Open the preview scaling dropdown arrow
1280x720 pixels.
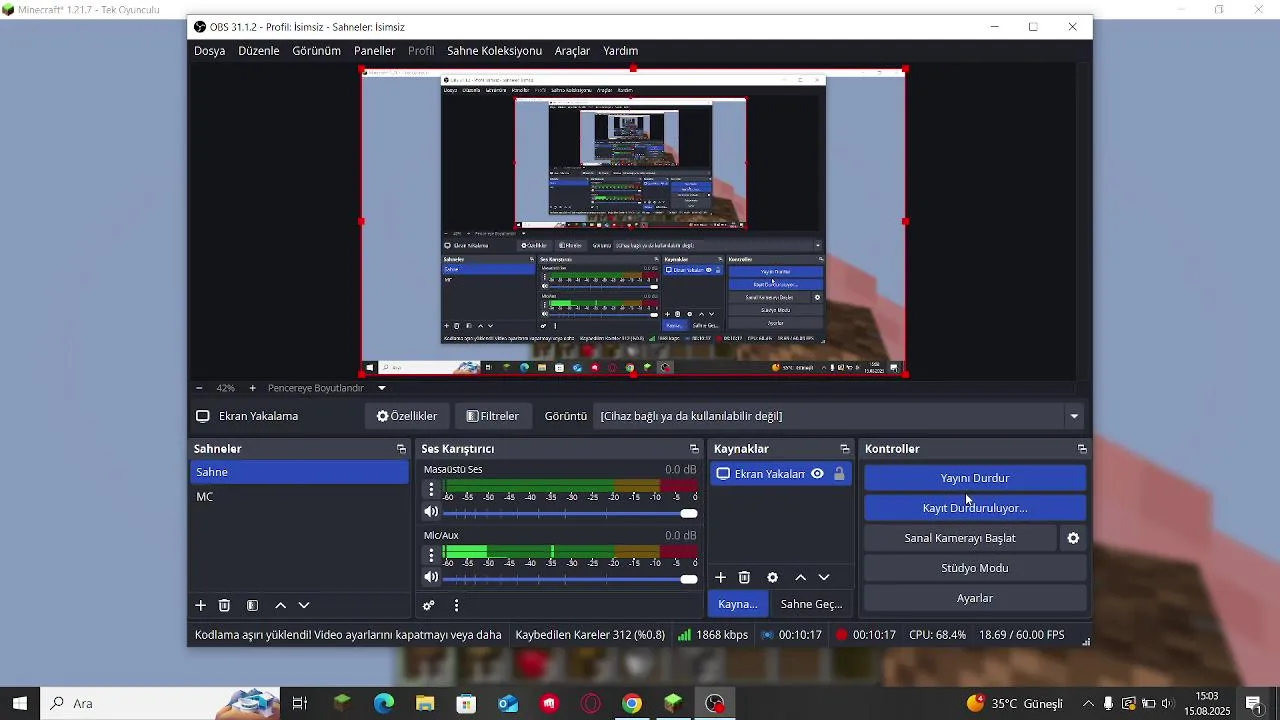pyautogui.click(x=381, y=388)
